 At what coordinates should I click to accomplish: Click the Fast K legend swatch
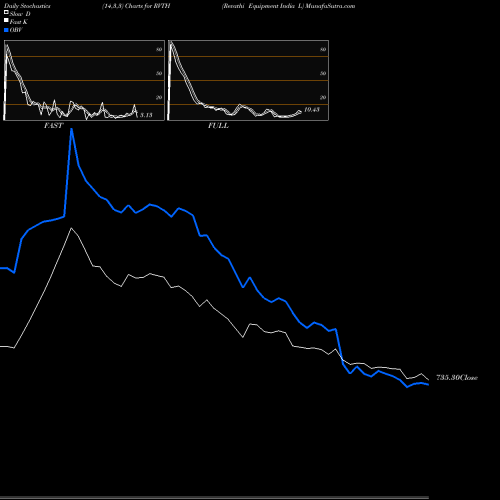click(6, 20)
